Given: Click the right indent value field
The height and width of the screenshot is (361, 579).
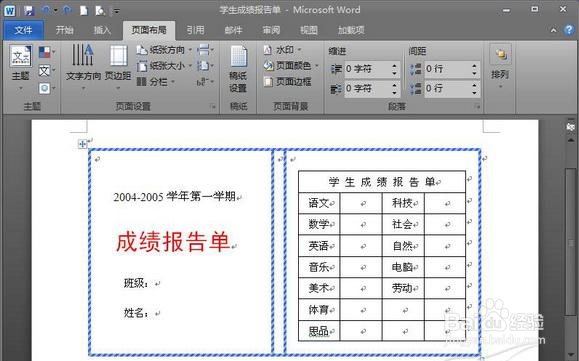Looking at the screenshot, I should (x=367, y=89).
